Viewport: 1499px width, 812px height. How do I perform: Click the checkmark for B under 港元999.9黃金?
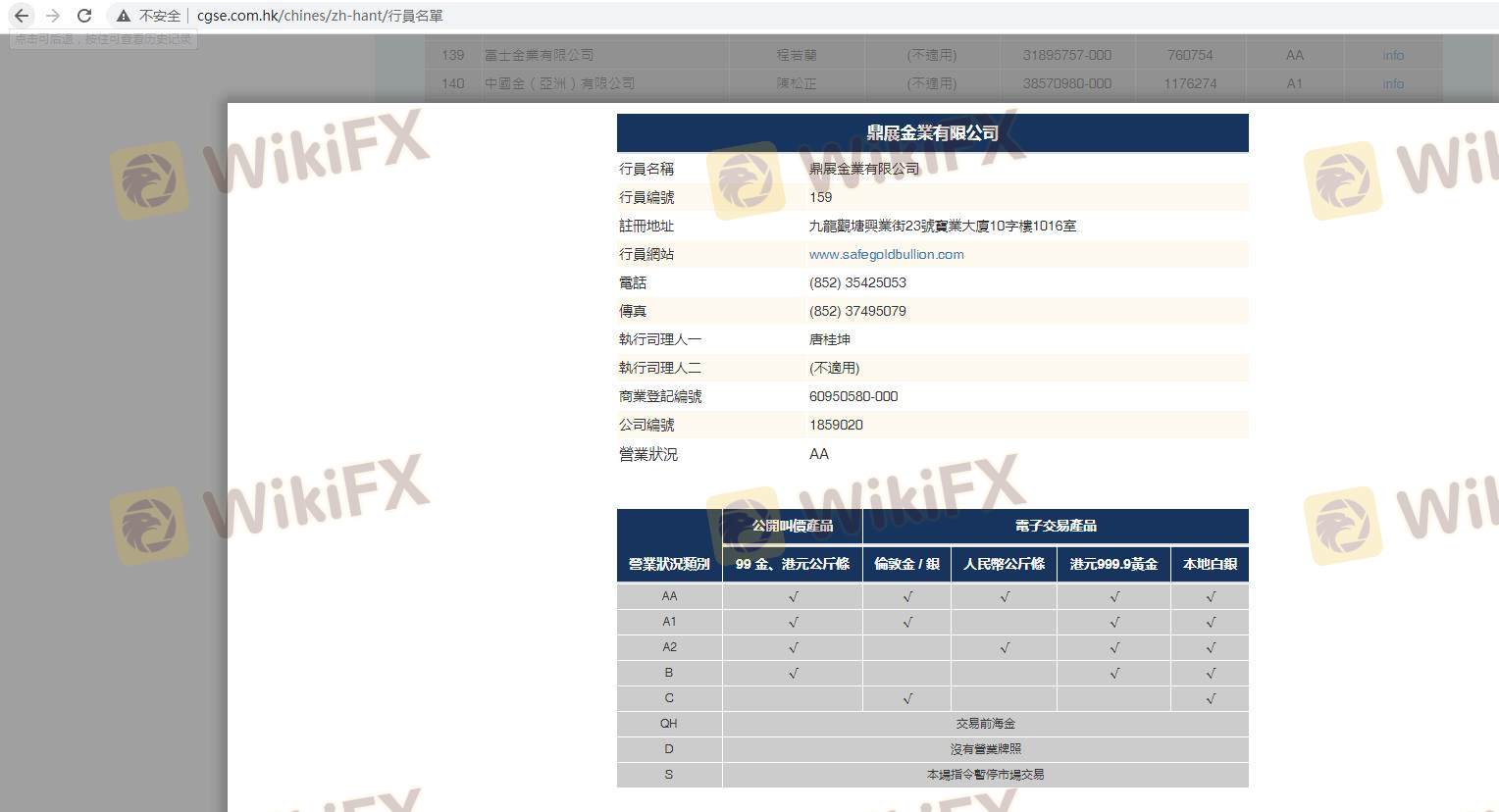(1114, 674)
